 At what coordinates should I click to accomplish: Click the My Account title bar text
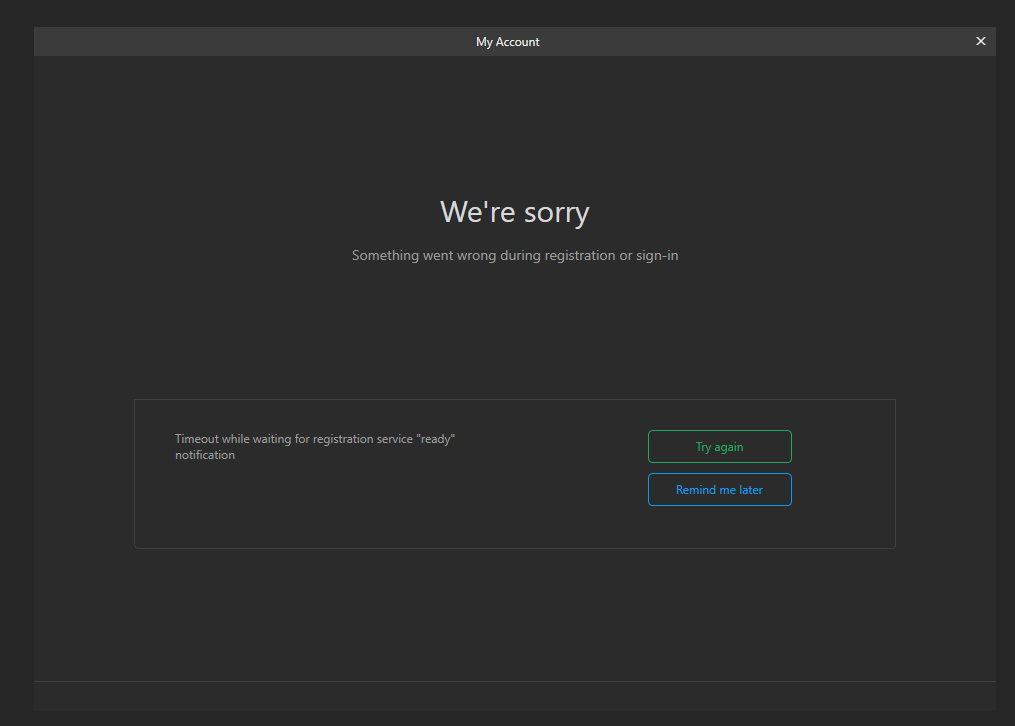coord(507,42)
